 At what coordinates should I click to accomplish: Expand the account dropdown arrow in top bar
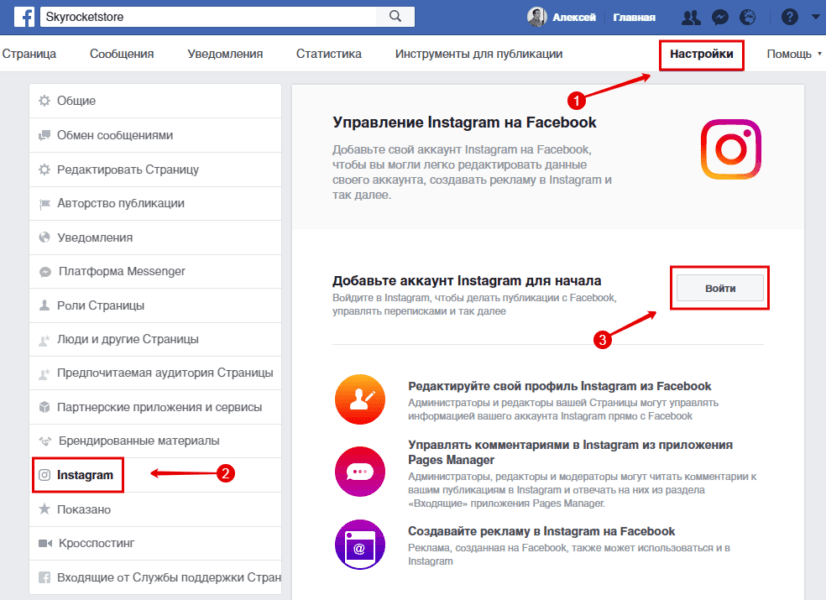coord(815,17)
